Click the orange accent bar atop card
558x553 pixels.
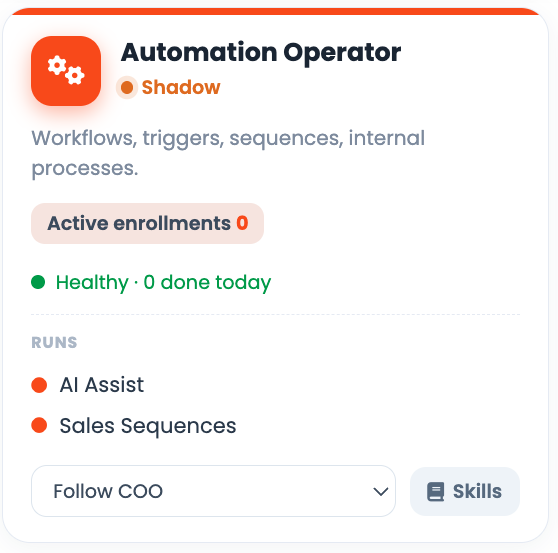275,11
